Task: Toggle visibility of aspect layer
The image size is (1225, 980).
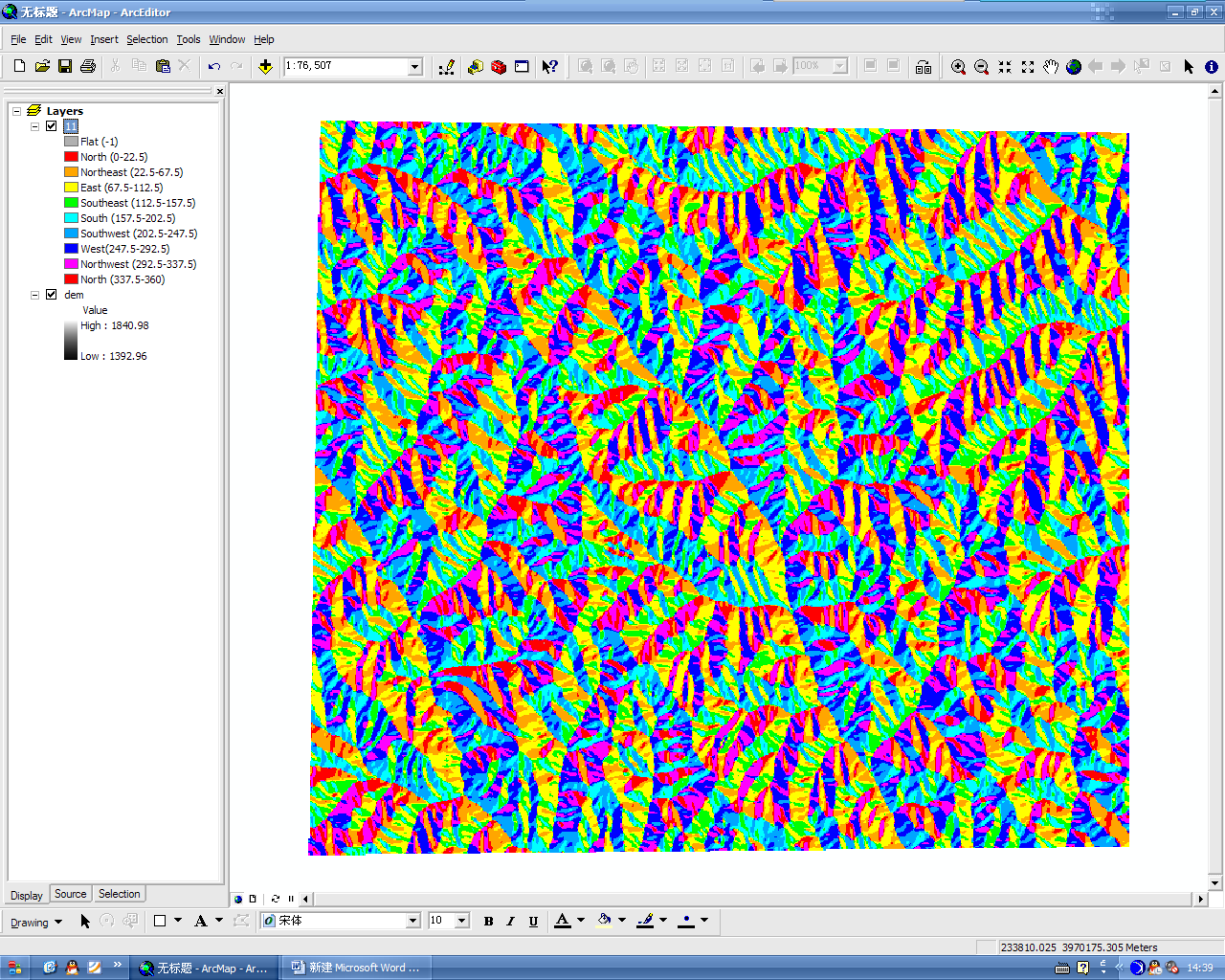Action: tap(52, 126)
